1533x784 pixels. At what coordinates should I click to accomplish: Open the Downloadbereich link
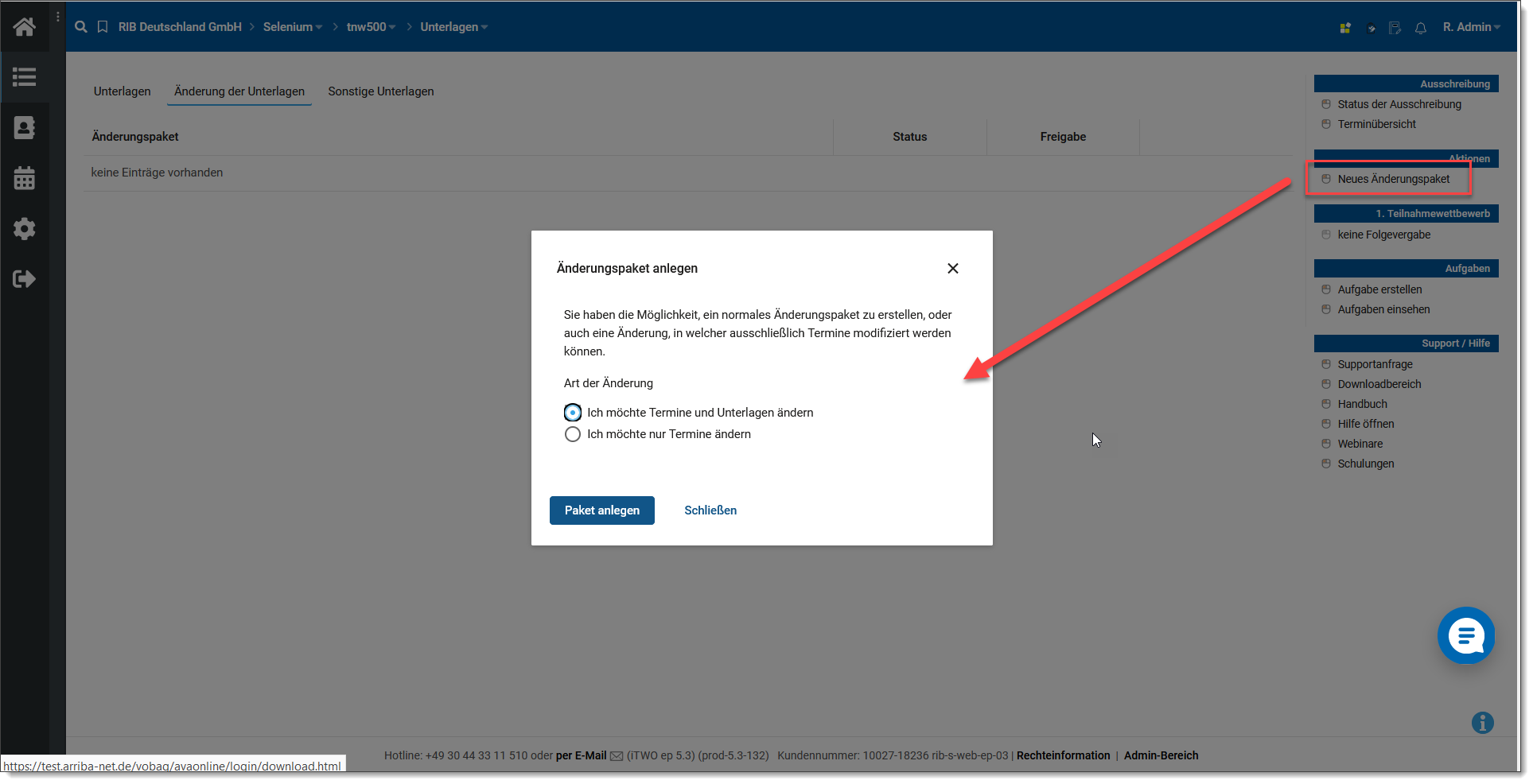coord(1379,384)
